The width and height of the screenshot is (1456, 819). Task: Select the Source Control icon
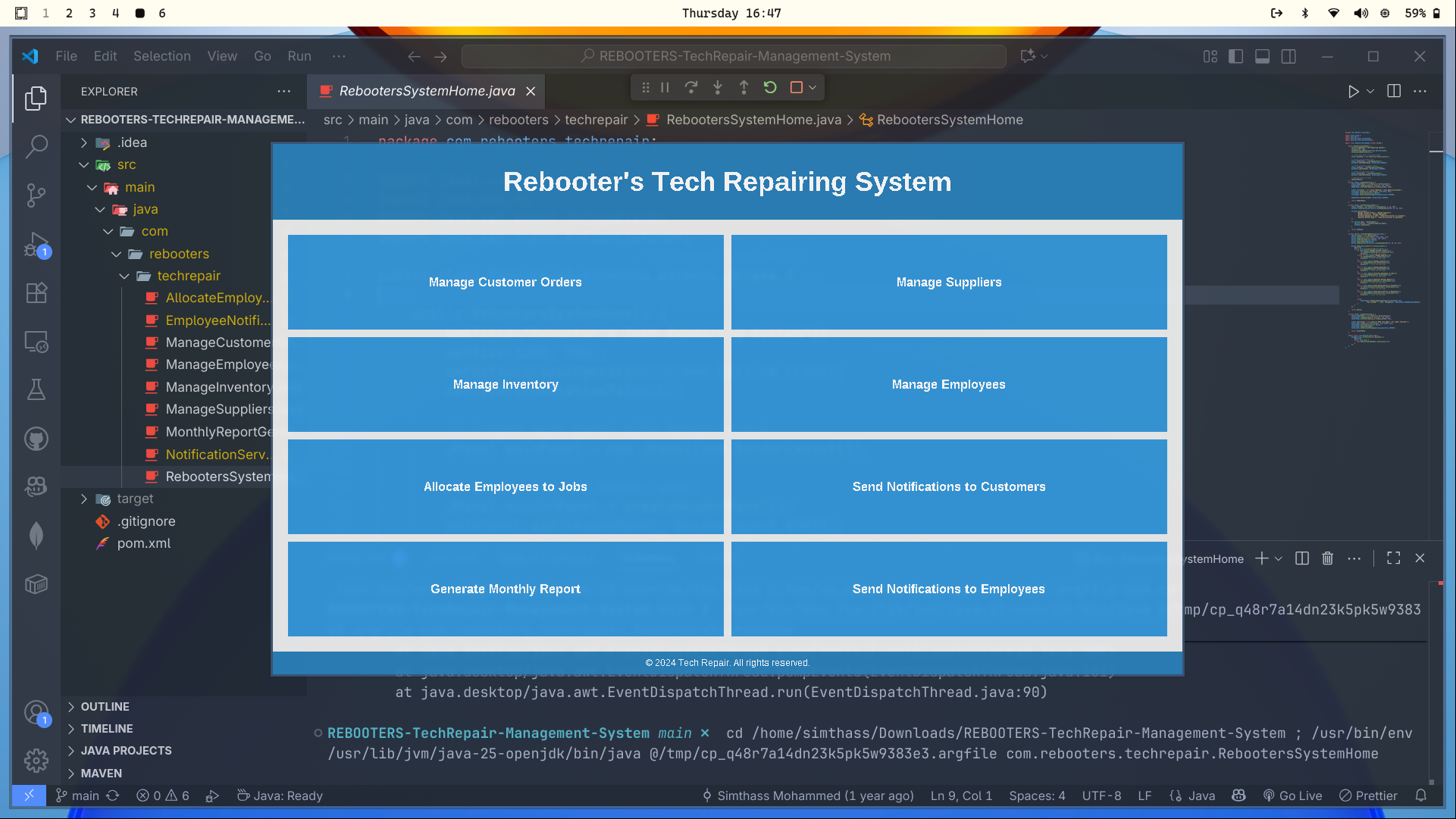click(x=36, y=195)
